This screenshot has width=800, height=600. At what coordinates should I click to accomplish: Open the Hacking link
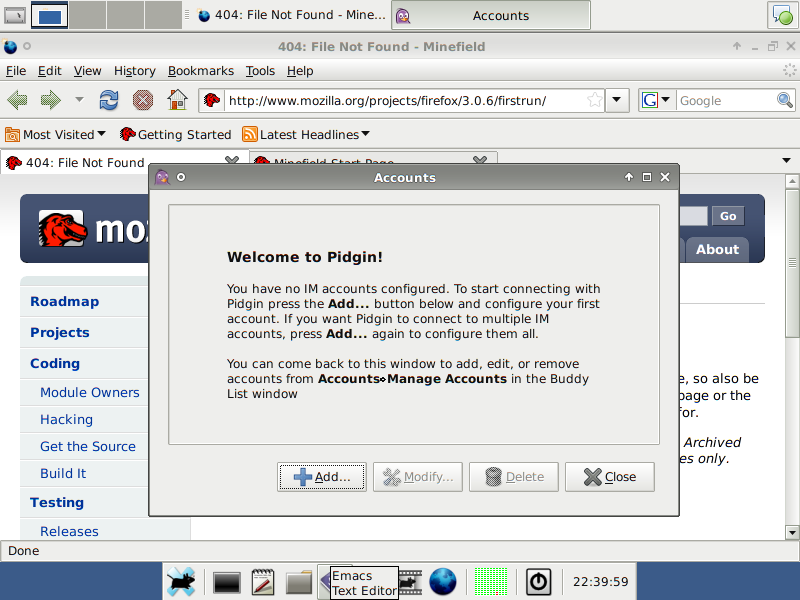(66, 419)
